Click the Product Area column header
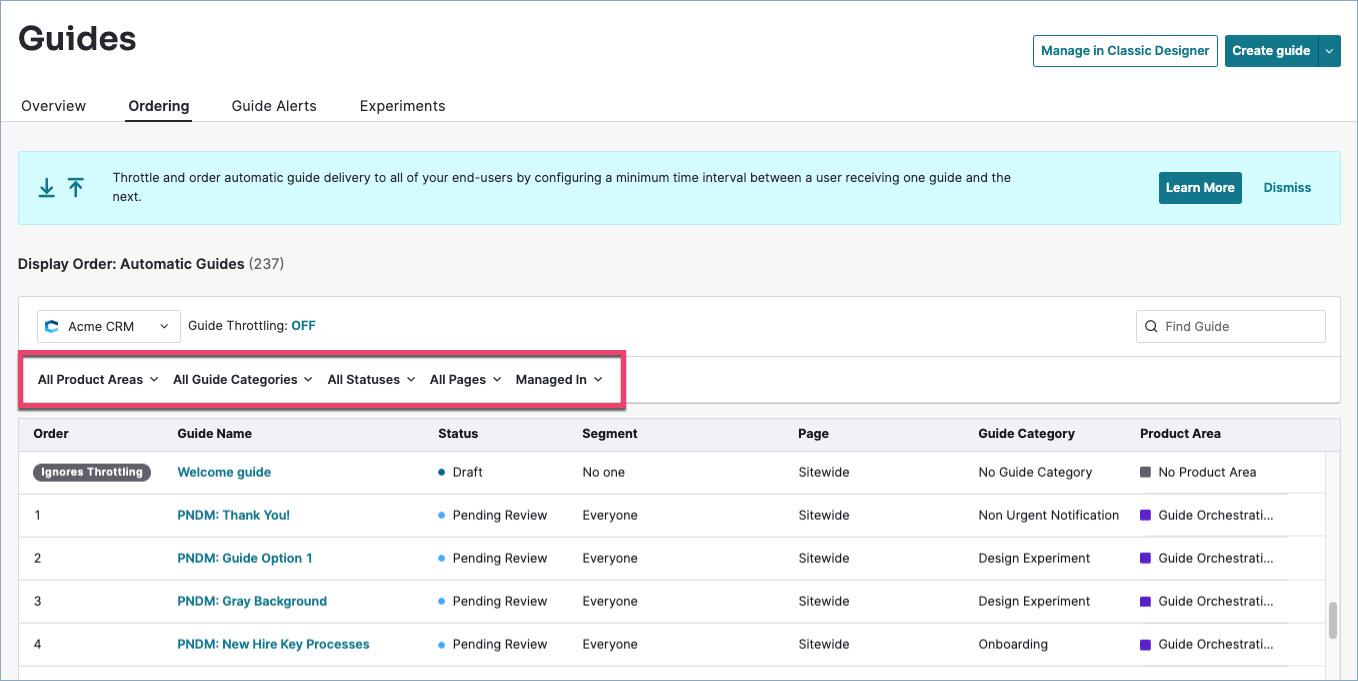Image resolution: width=1358 pixels, height=681 pixels. pyautogui.click(x=1180, y=434)
